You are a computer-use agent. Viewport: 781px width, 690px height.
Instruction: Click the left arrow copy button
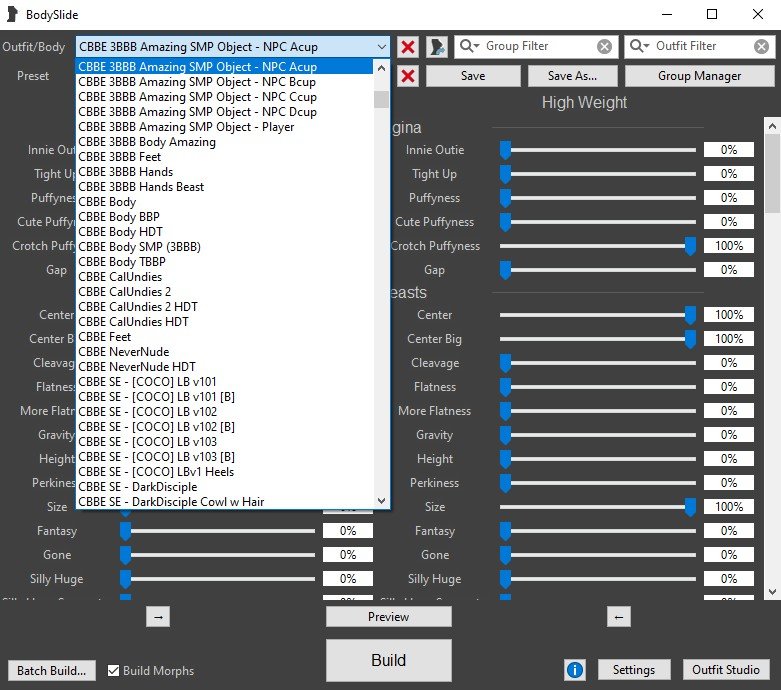(x=618, y=617)
